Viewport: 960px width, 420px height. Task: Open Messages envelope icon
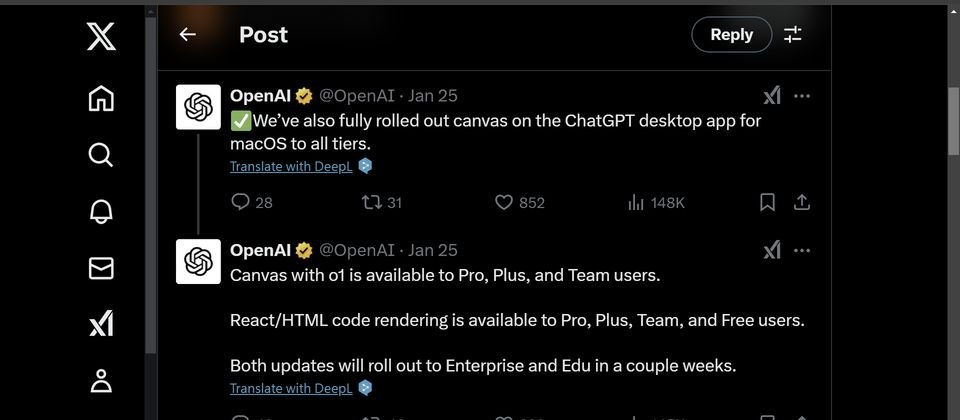pyautogui.click(x=101, y=268)
